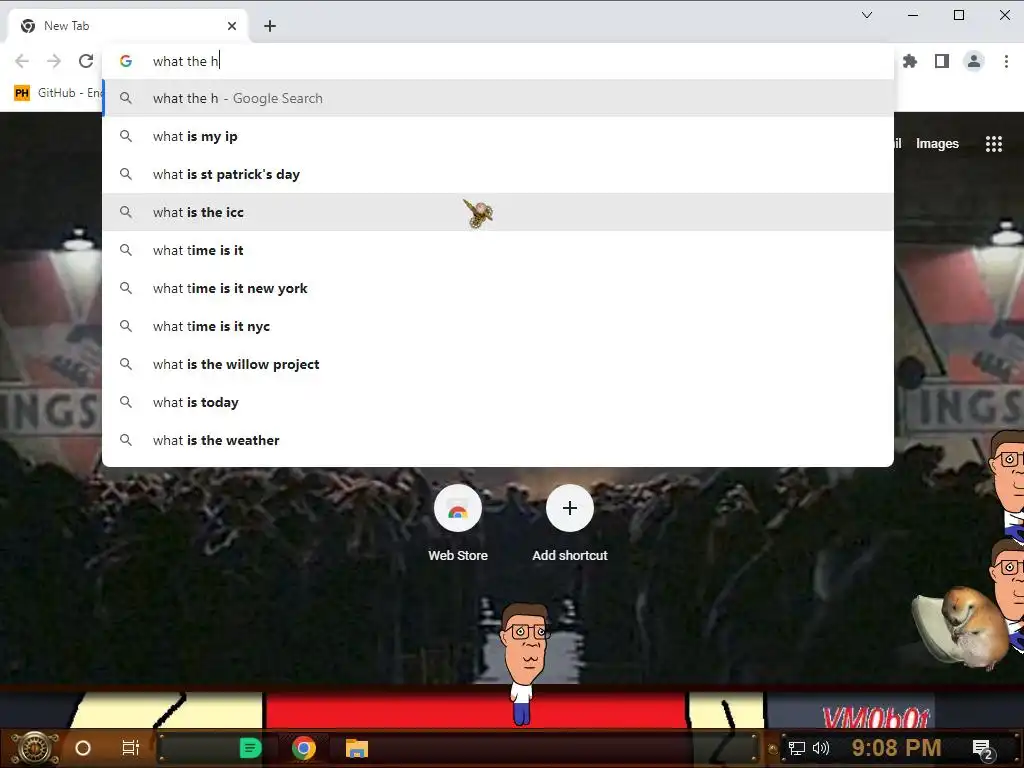Viewport: 1024px width, 768px height.
Task: Click the GitHub bookmark
Action: (x=57, y=93)
